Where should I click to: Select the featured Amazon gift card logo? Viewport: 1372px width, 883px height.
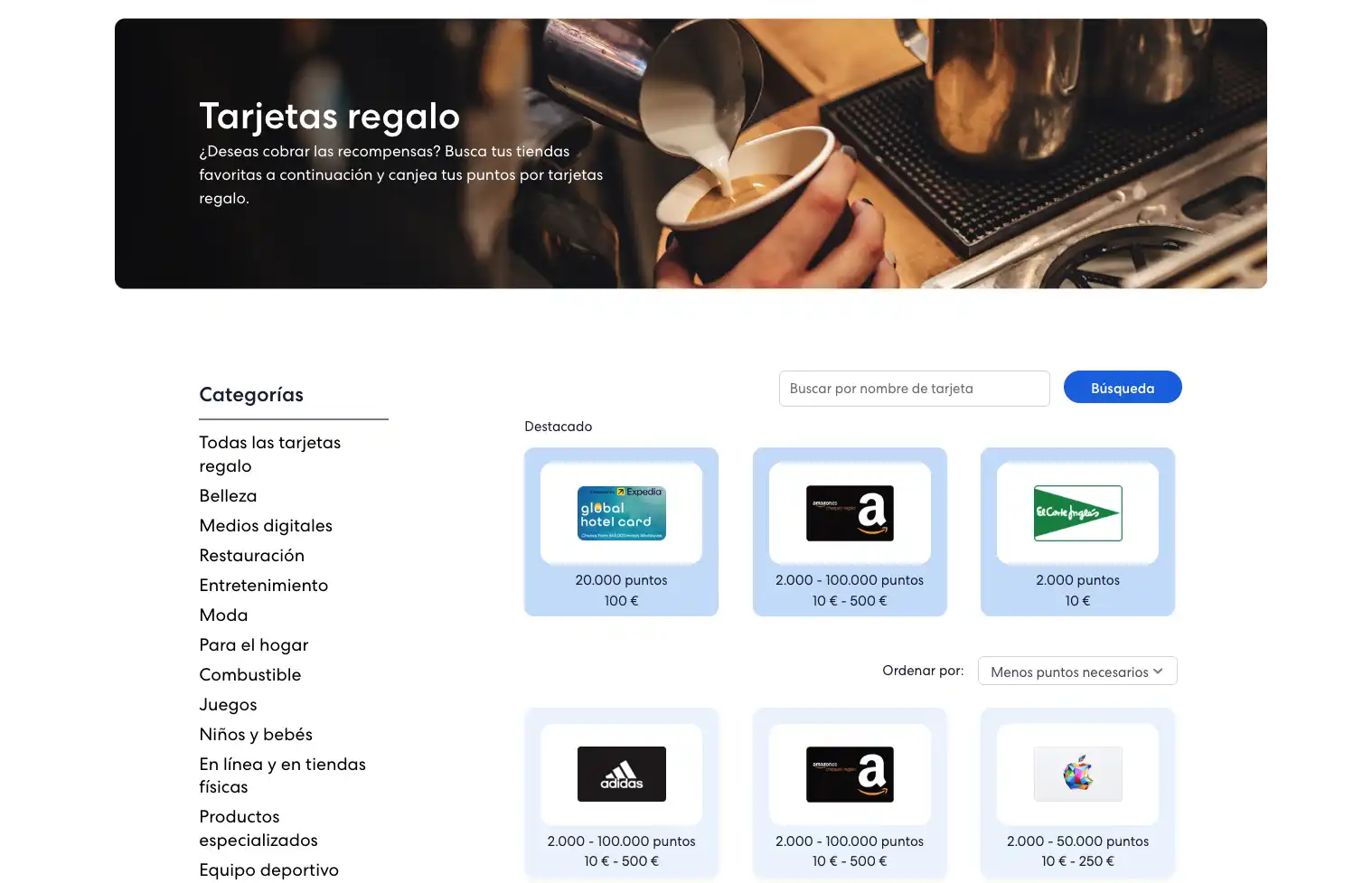850,513
